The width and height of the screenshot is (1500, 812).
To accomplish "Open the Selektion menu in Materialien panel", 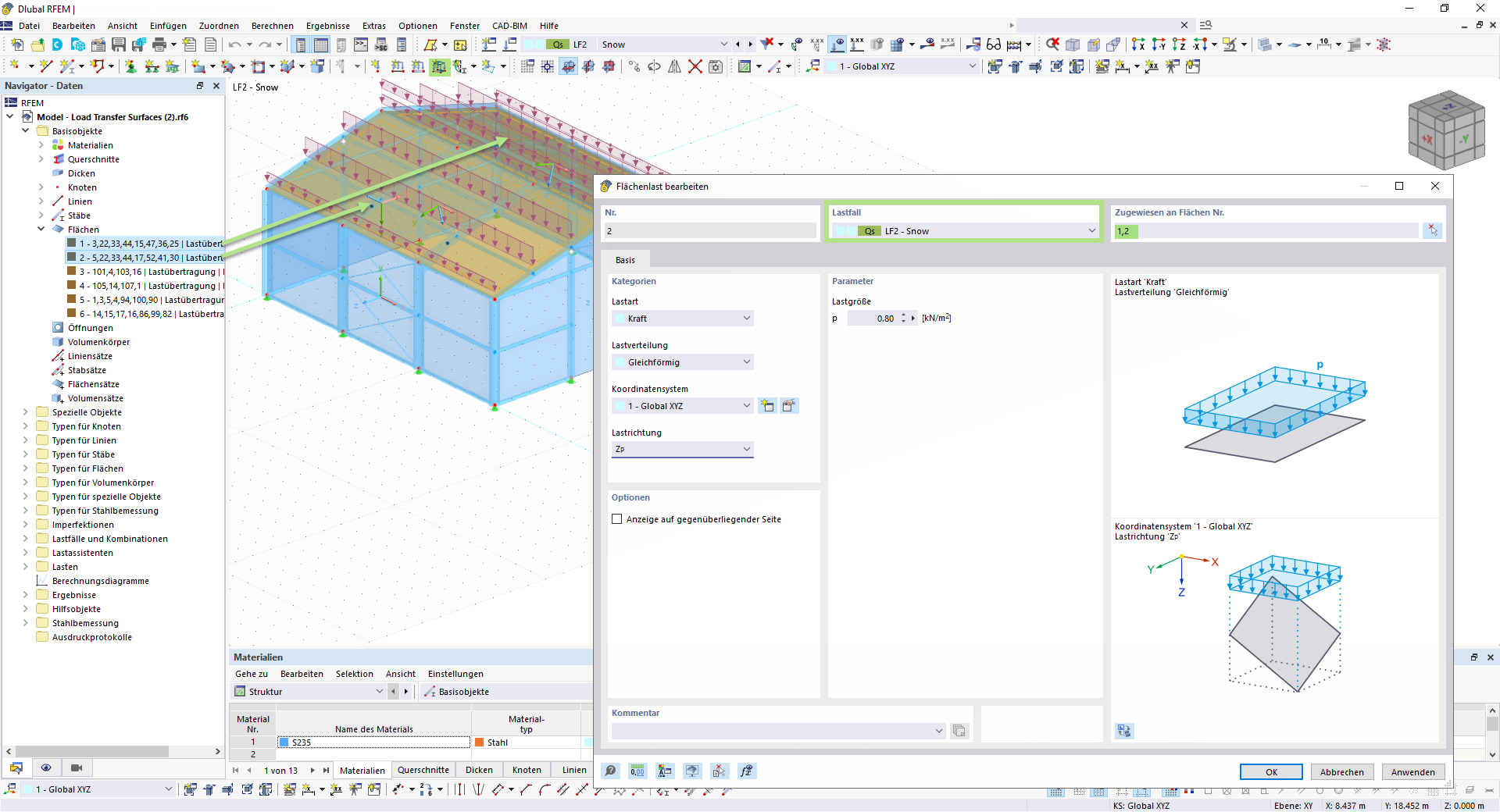I will point(354,674).
